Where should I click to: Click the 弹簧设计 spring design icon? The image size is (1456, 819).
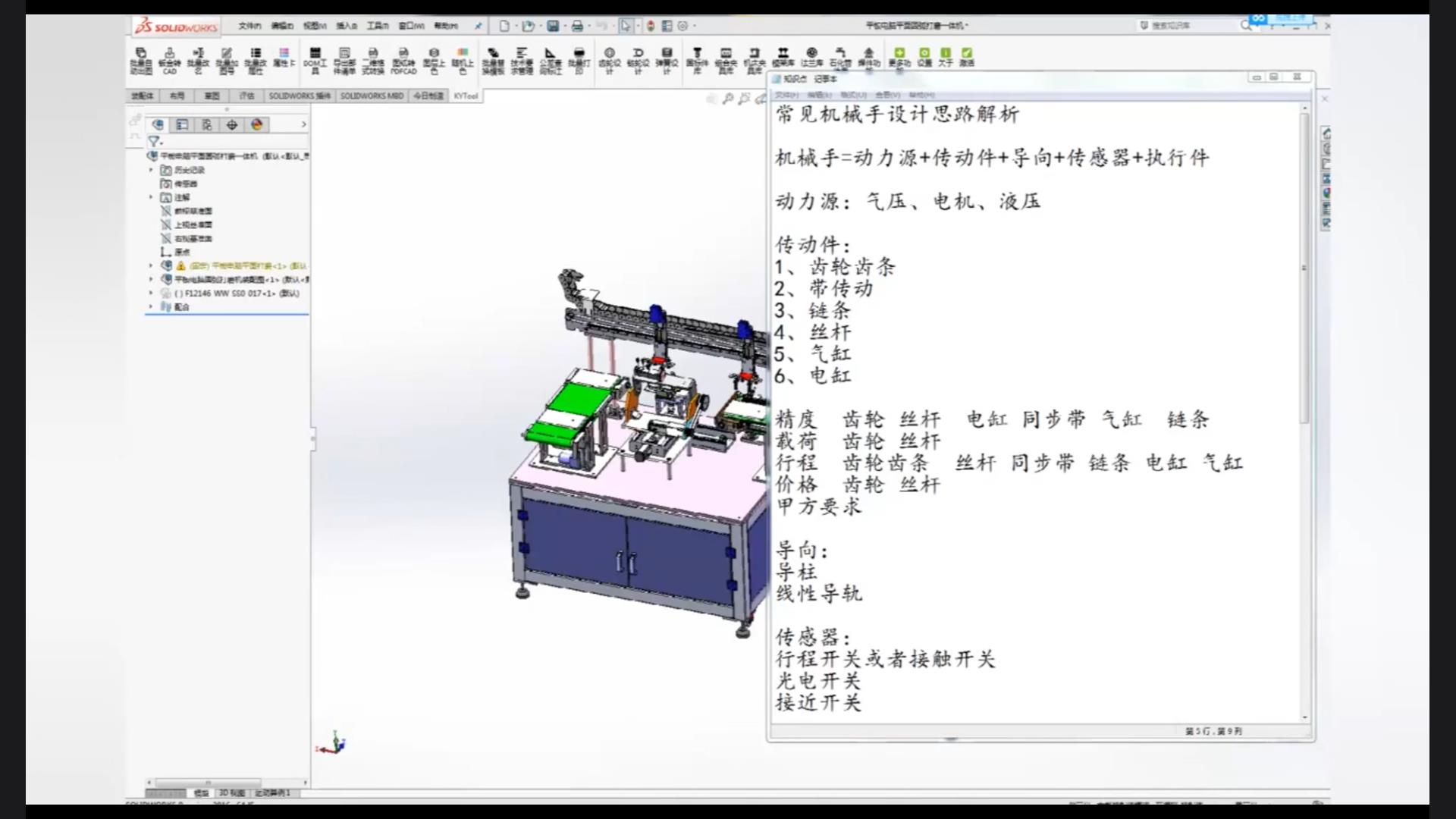pos(667,61)
